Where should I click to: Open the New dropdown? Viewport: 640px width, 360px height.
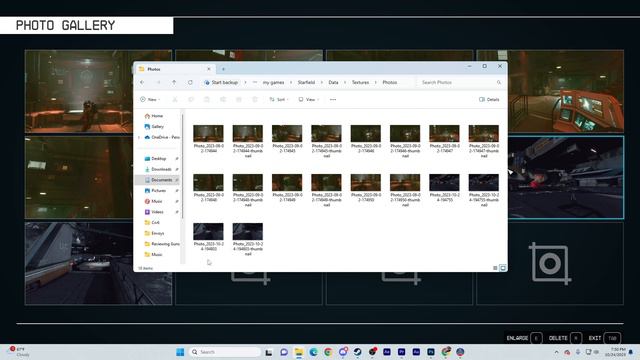tap(150, 100)
